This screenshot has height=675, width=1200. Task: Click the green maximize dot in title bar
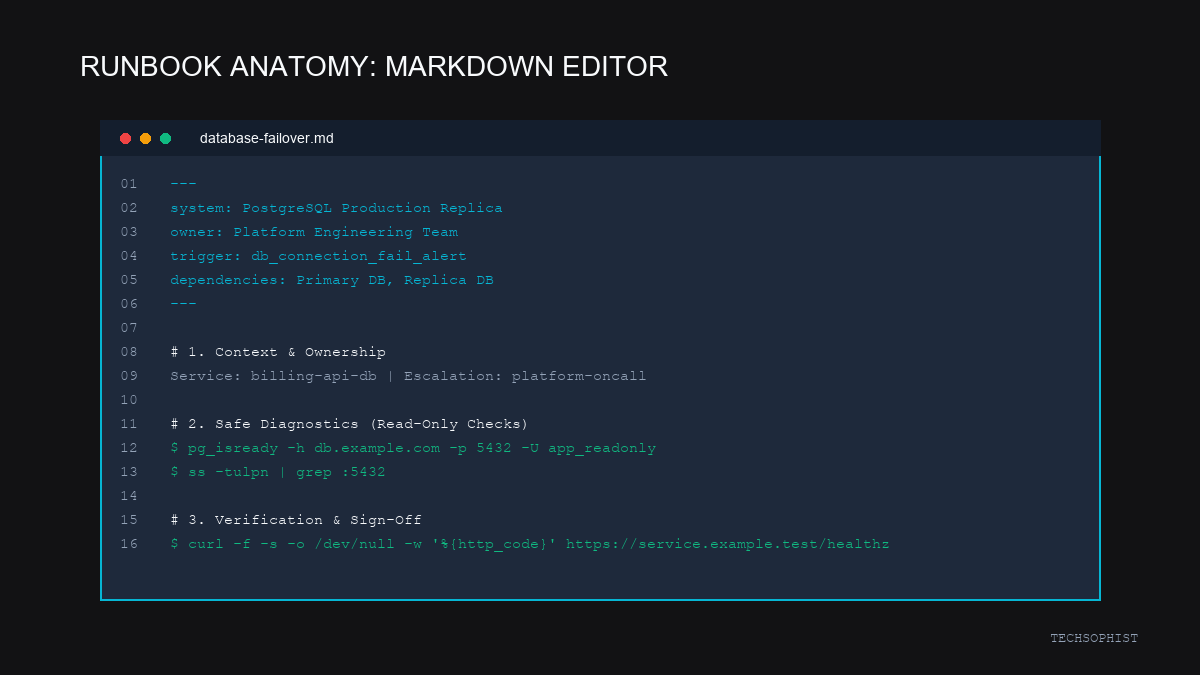[166, 138]
